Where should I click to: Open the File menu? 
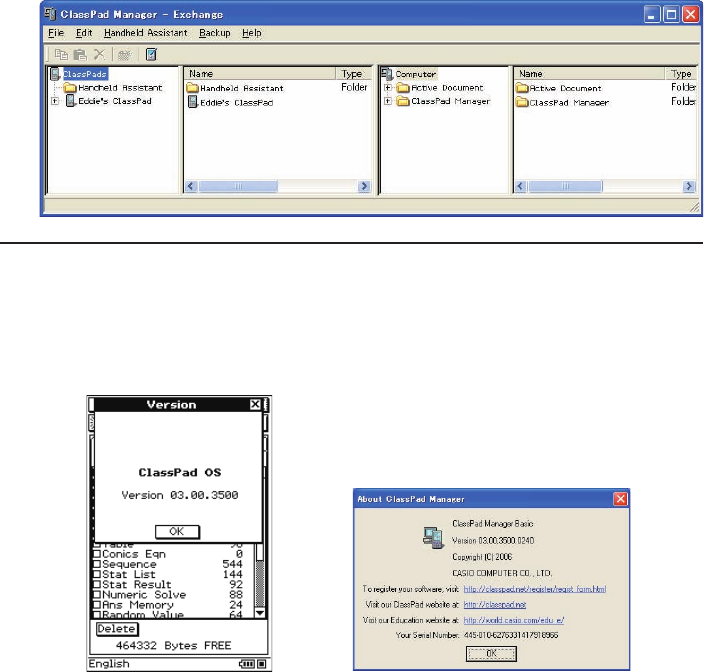(x=56, y=33)
